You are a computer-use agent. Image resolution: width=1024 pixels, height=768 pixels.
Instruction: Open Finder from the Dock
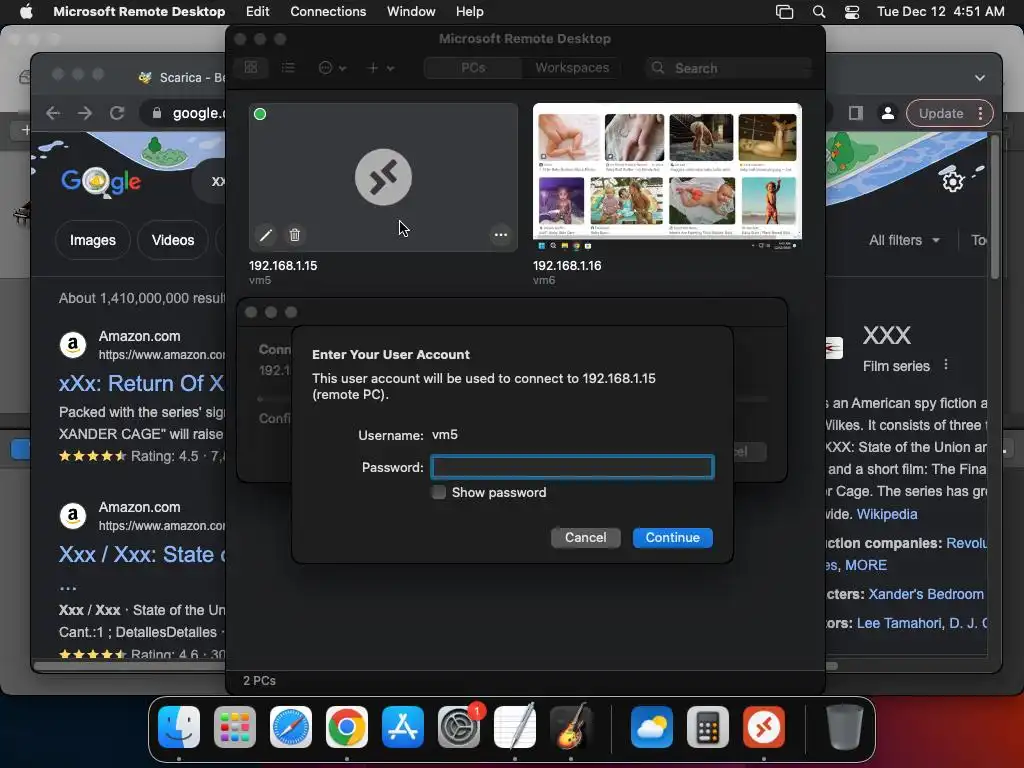[179, 727]
